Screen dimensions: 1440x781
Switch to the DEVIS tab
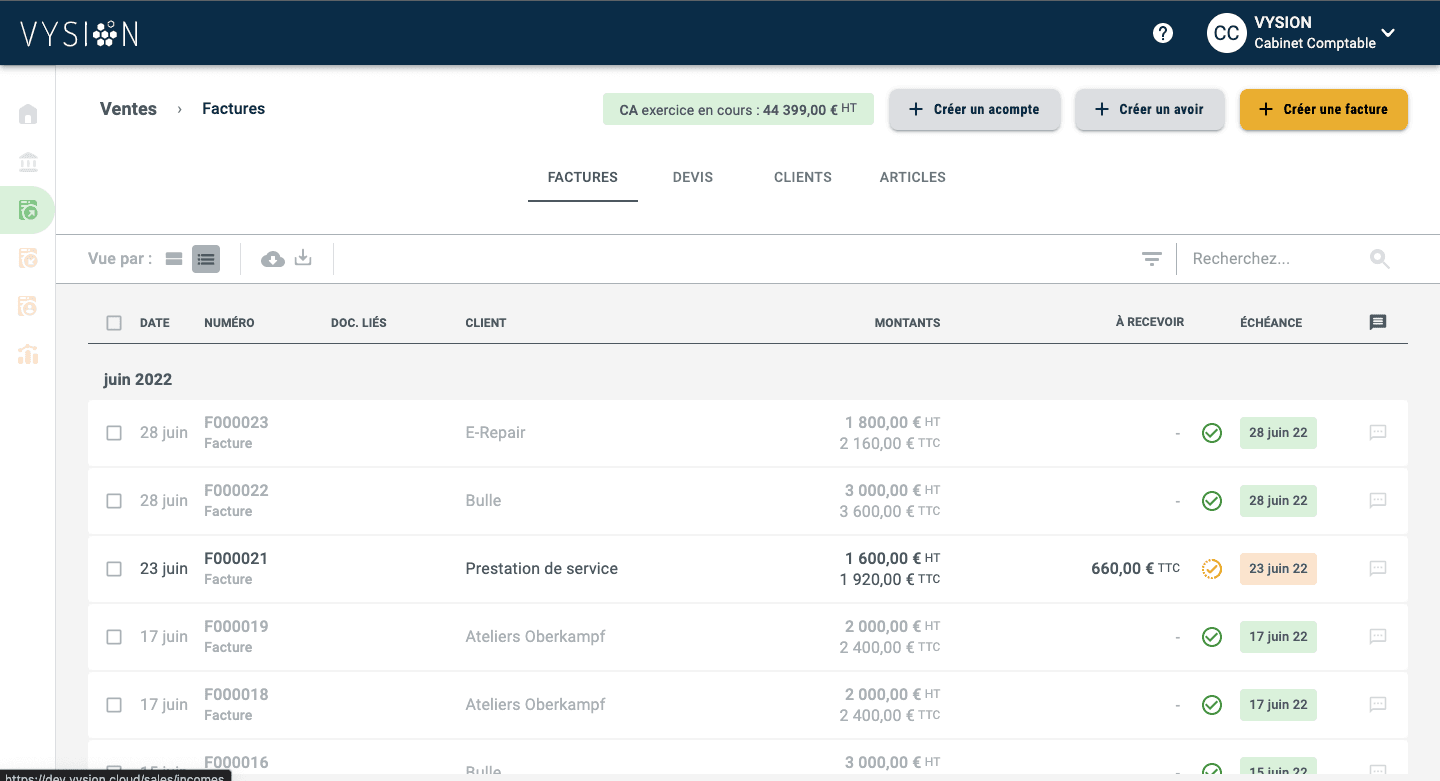click(693, 177)
